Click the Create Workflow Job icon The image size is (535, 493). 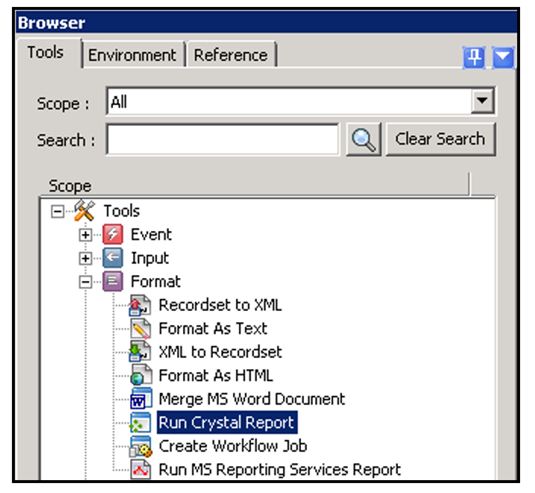pyautogui.click(x=141, y=446)
